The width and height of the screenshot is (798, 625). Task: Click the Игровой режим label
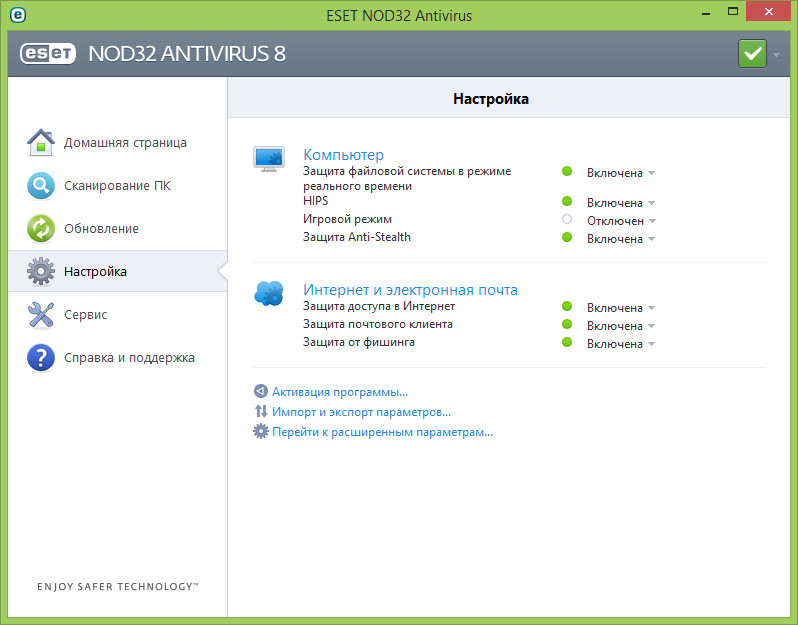point(347,219)
